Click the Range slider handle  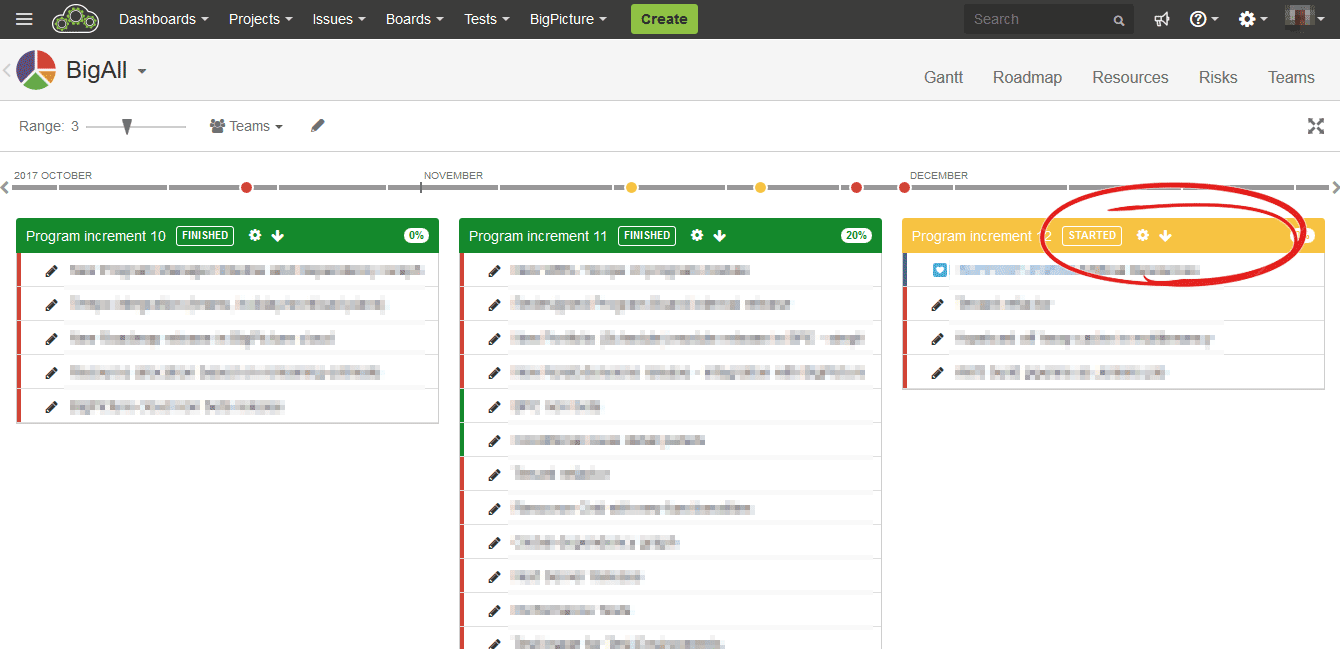(127, 126)
